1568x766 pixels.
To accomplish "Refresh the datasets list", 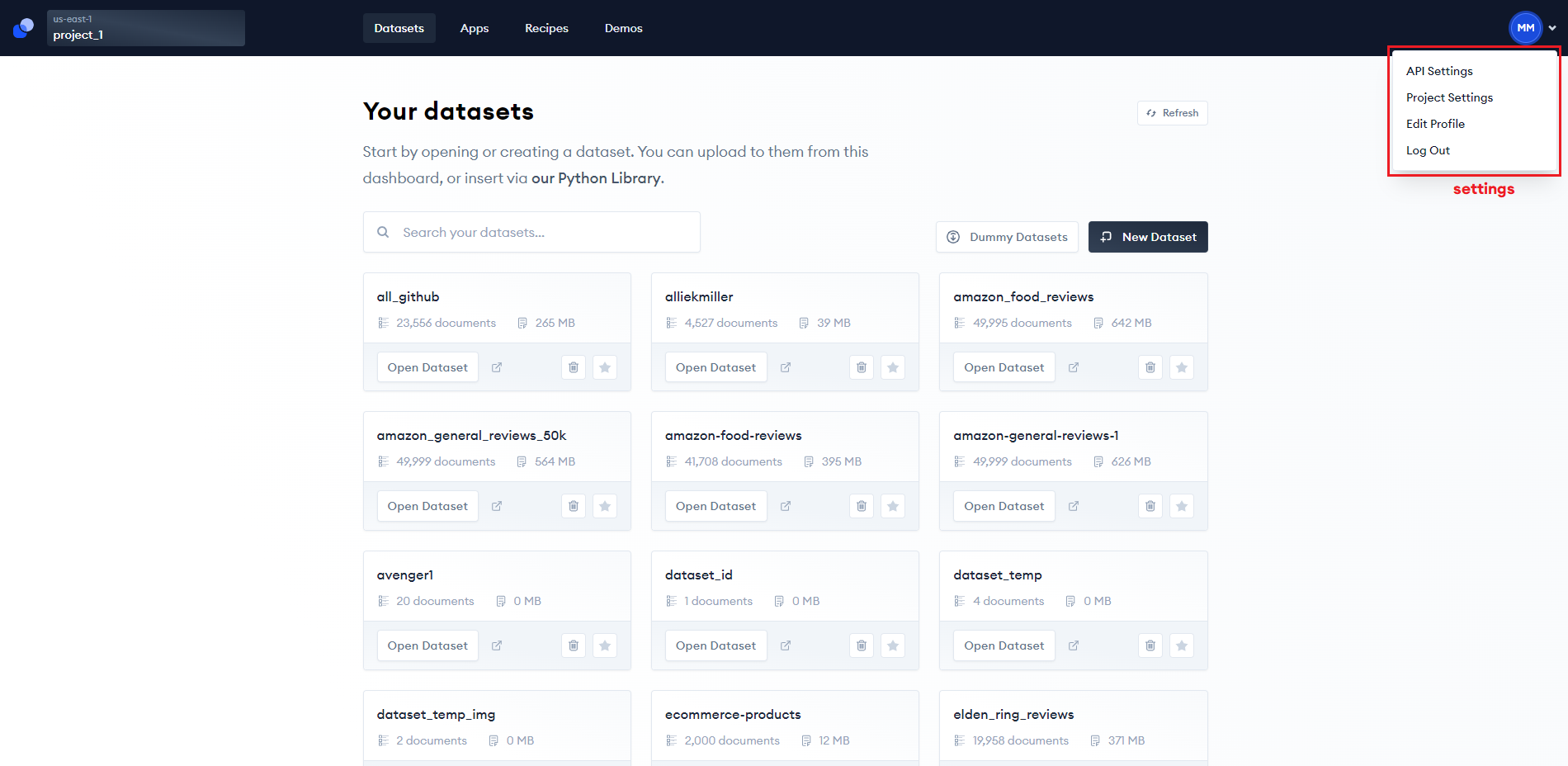I will click(1173, 113).
